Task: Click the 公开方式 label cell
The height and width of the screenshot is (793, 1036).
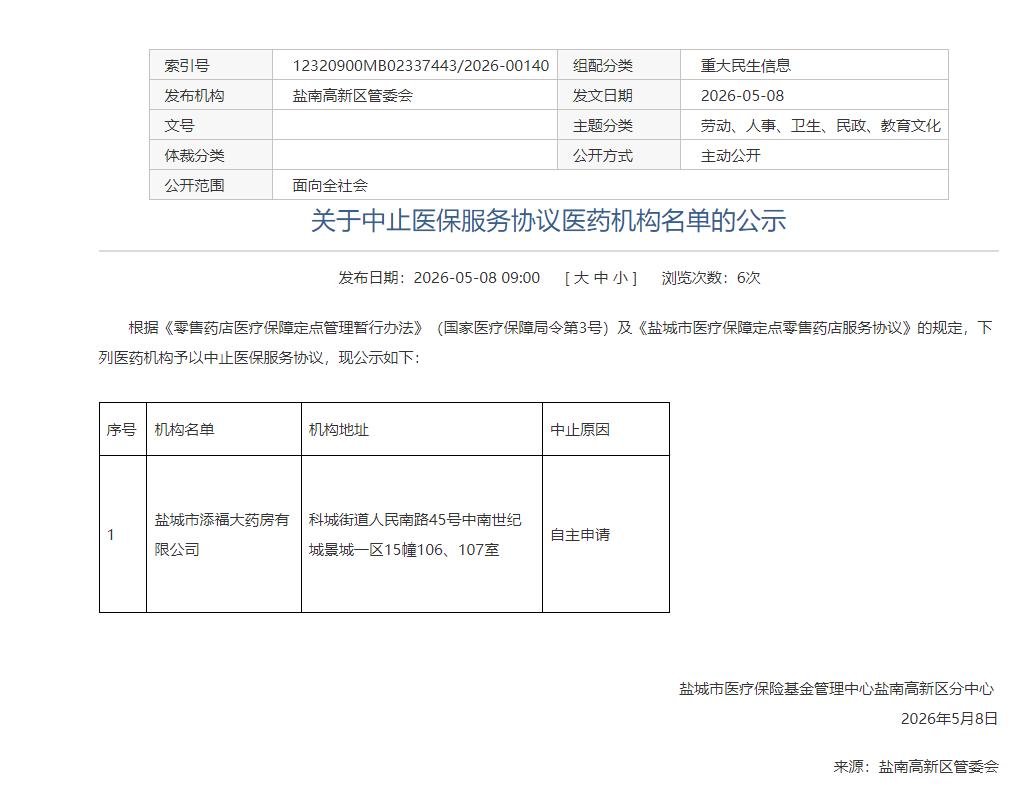Action: click(x=619, y=155)
